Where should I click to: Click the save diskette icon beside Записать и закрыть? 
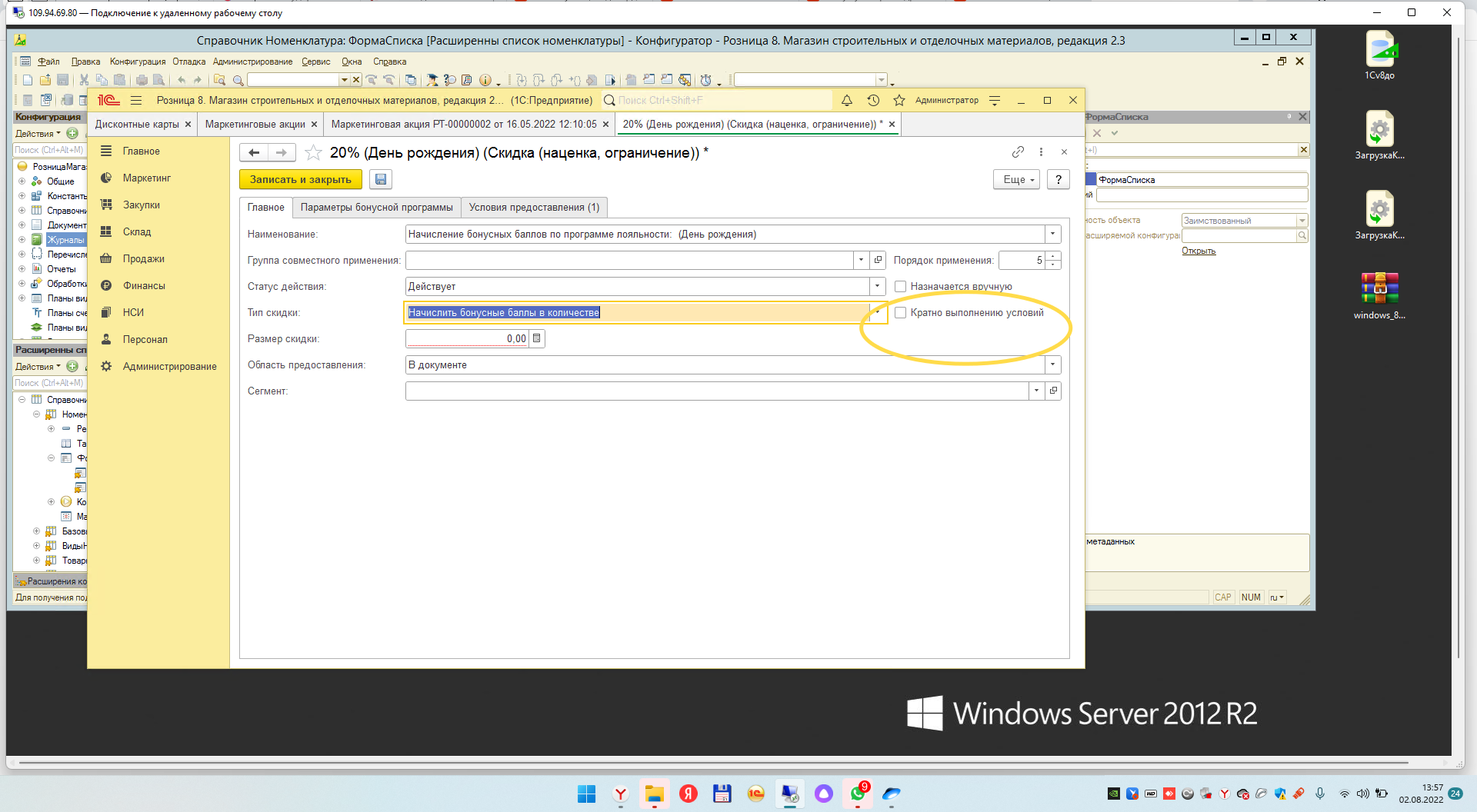(x=381, y=179)
